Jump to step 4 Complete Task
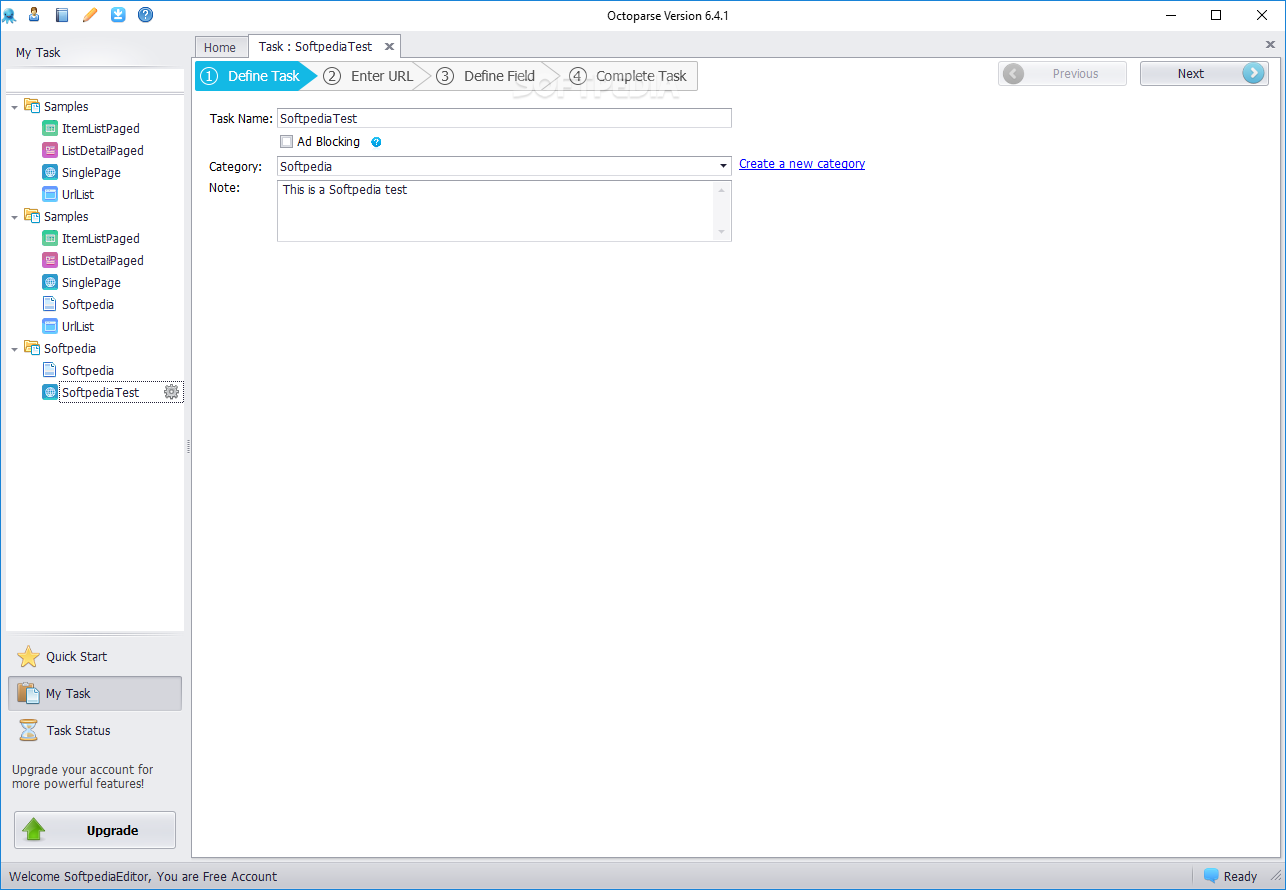Image resolution: width=1286 pixels, height=890 pixels. click(x=630, y=76)
